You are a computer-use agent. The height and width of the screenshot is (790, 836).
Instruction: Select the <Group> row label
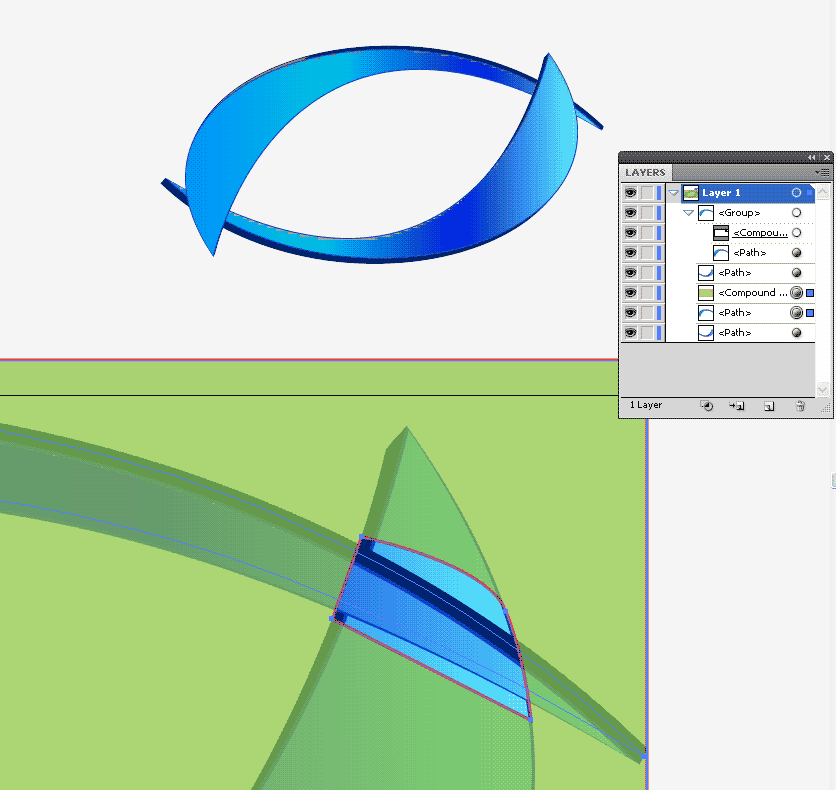click(x=739, y=213)
